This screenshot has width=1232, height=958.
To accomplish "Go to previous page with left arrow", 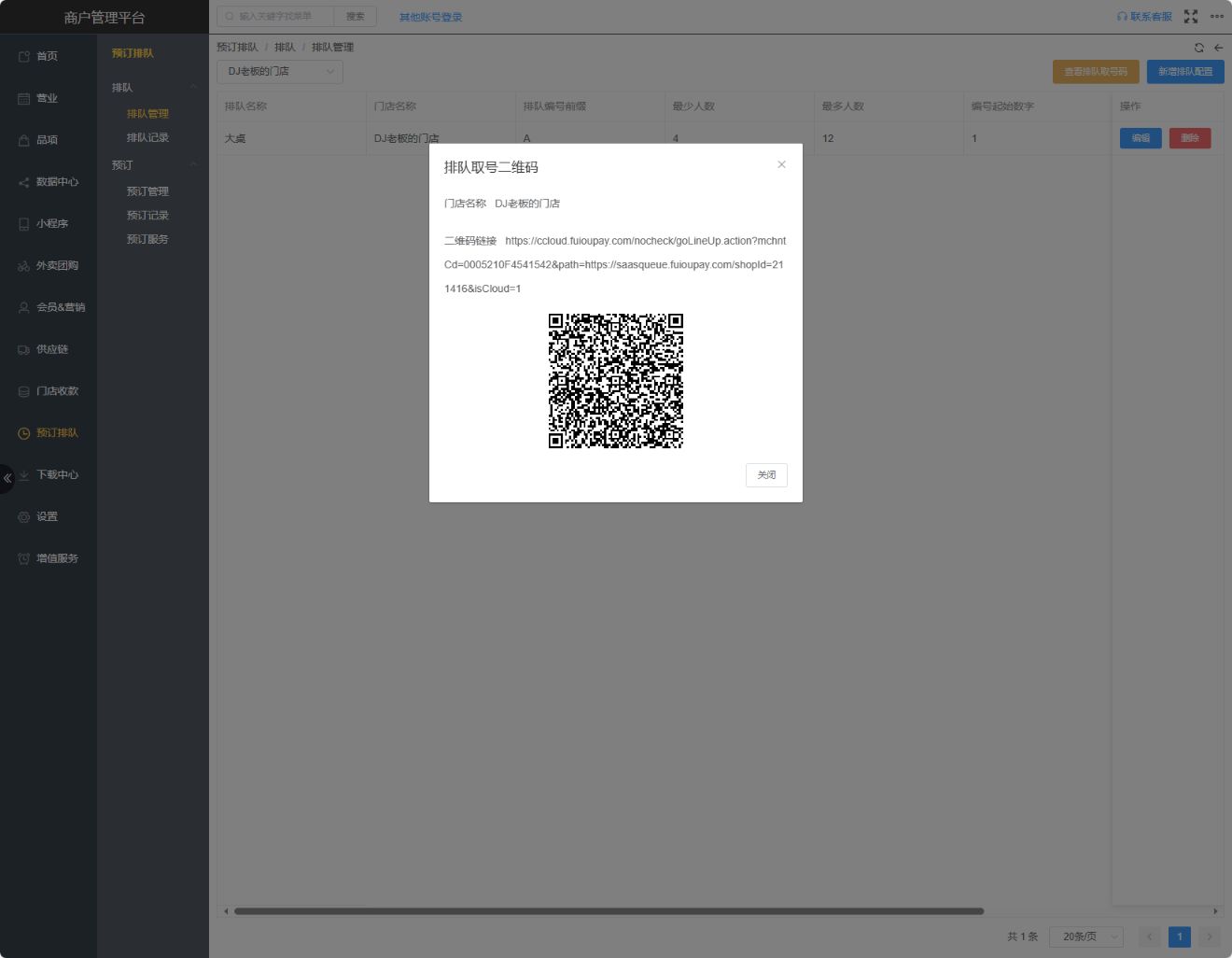I will coord(1150,937).
